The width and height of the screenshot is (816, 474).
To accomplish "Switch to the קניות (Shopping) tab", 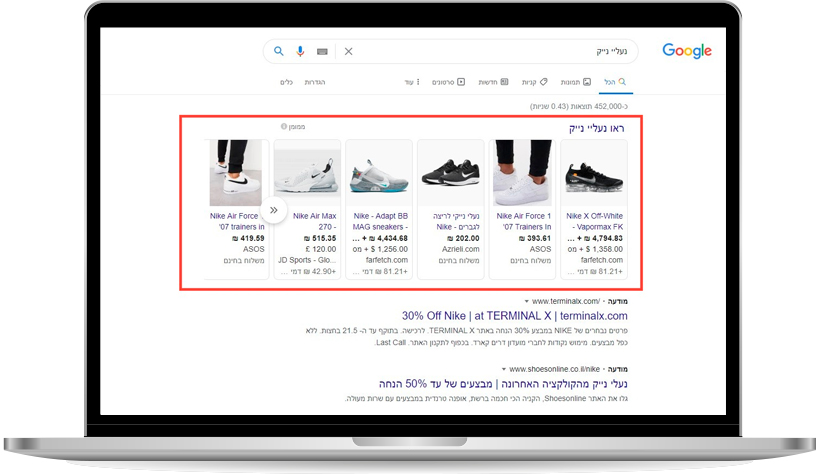I will 534,82.
